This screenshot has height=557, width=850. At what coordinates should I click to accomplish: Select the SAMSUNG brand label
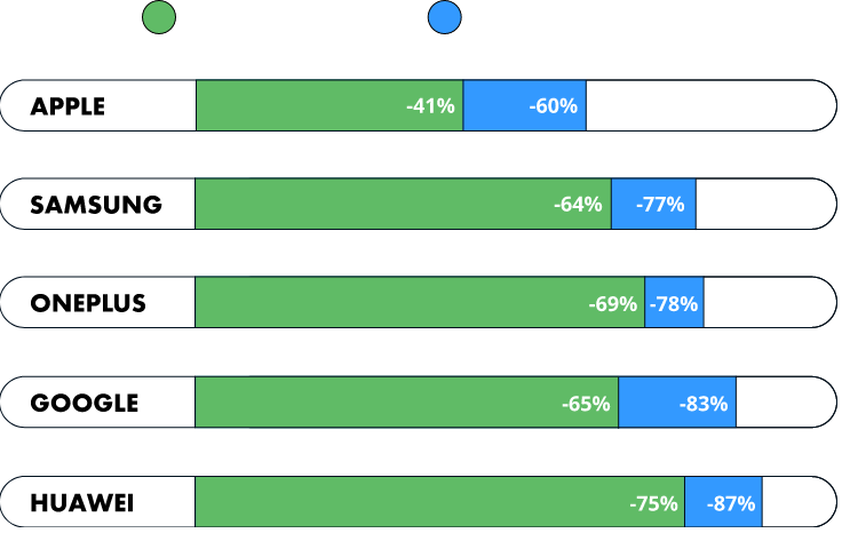96,205
